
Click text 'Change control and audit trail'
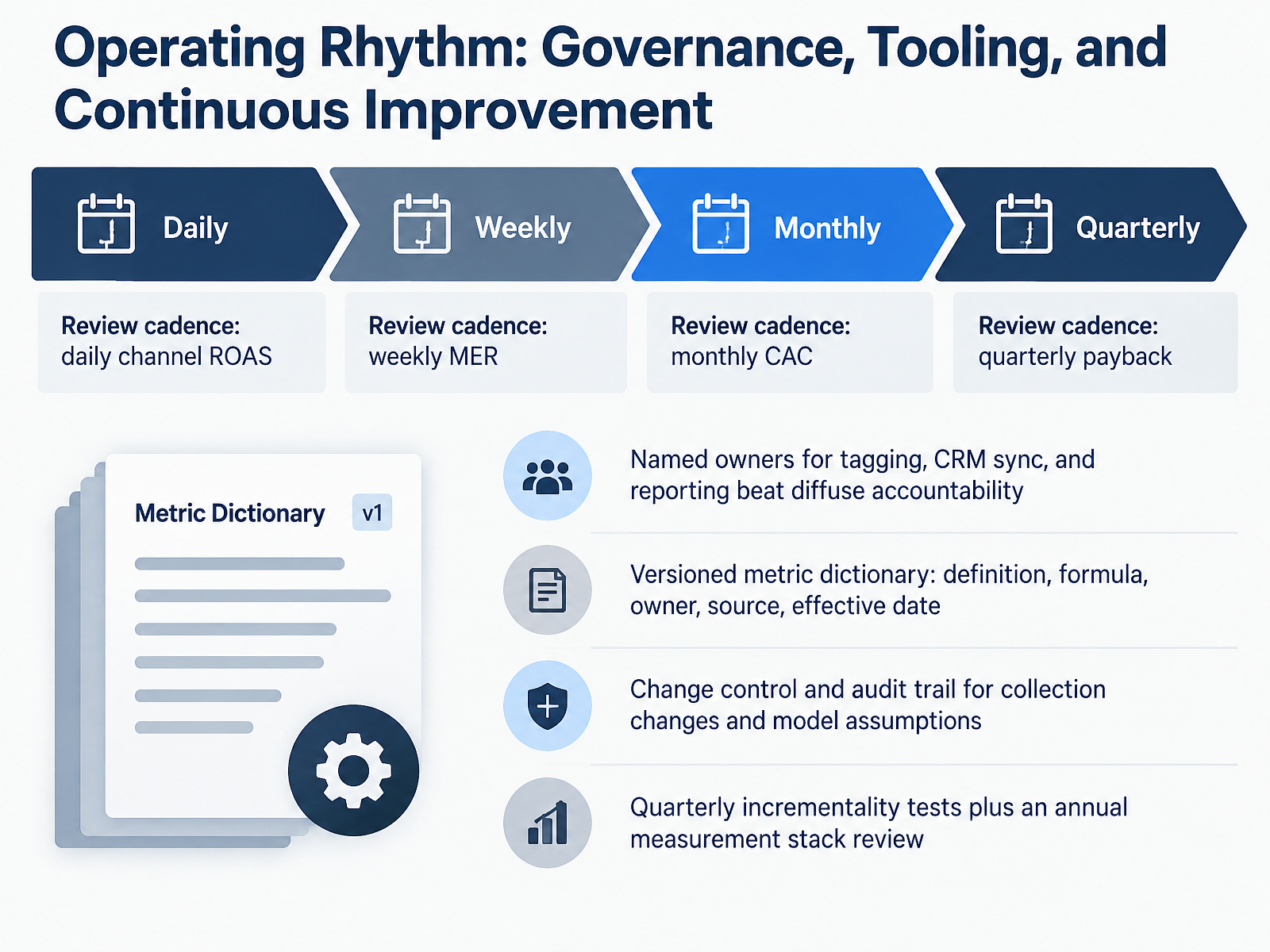click(x=793, y=689)
